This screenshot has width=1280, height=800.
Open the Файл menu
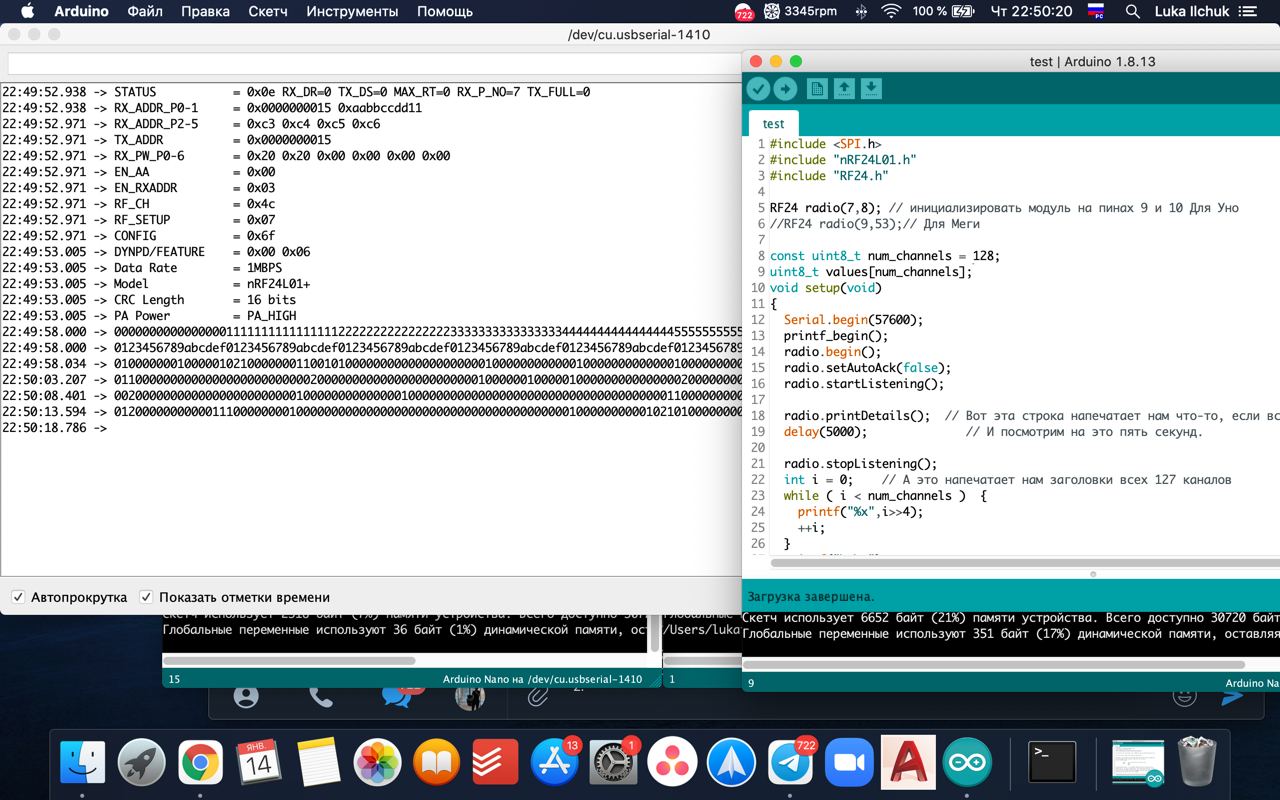pos(145,12)
